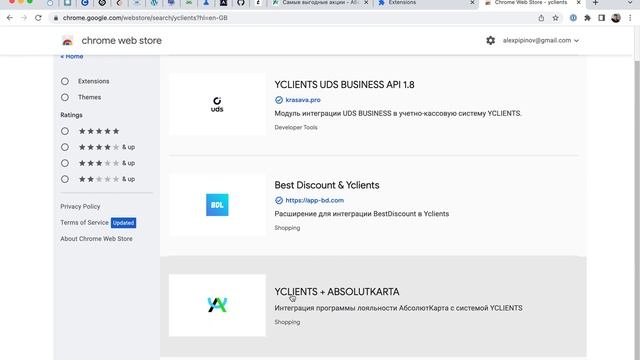Open the Extensions puzzle icon in toolbar
The height and width of the screenshot is (360, 640).
coord(587,18)
